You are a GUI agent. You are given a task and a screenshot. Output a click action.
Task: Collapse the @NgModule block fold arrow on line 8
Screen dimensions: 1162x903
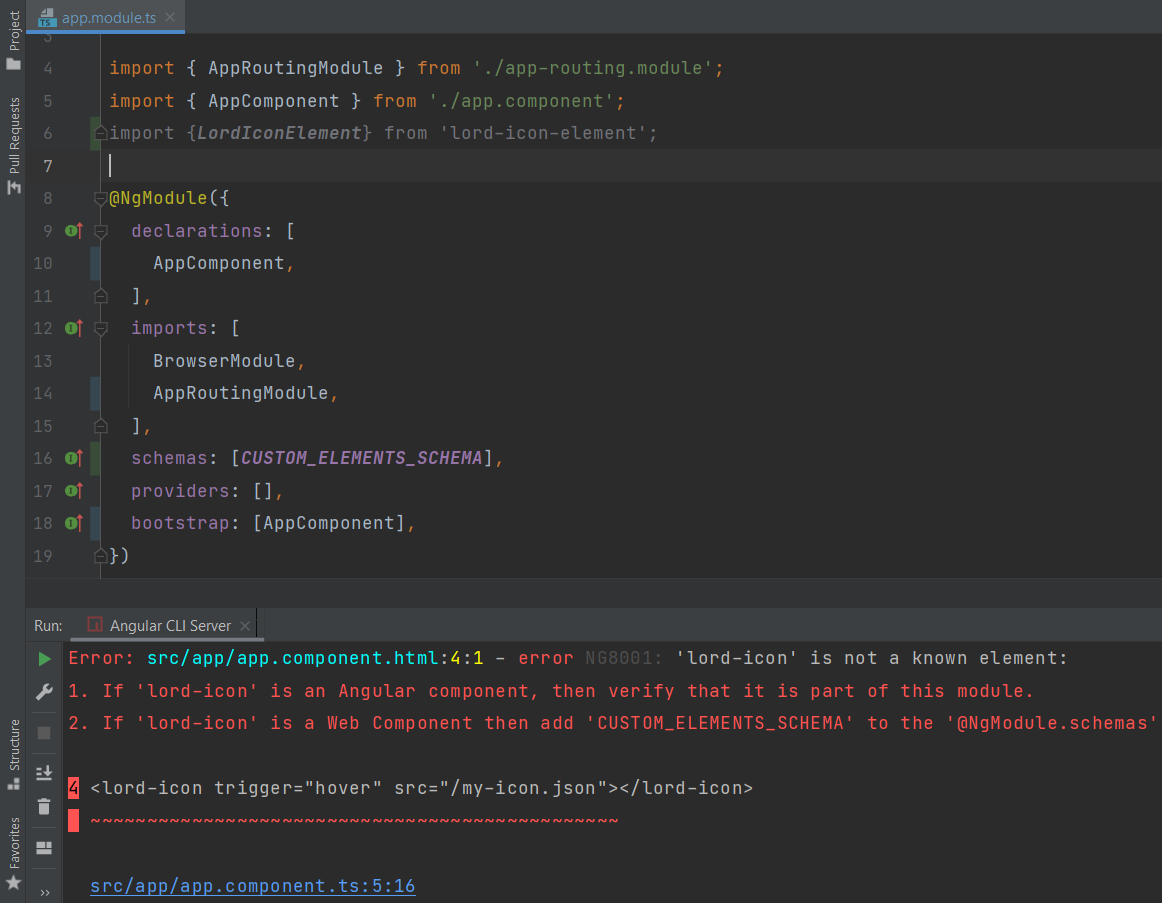[99, 198]
